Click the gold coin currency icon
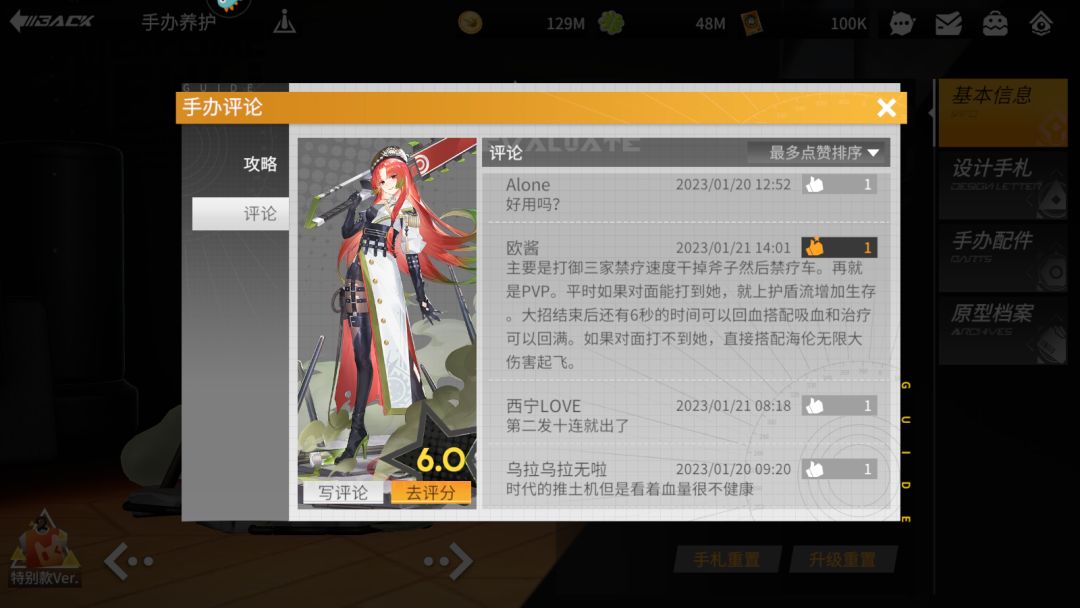 click(x=470, y=23)
